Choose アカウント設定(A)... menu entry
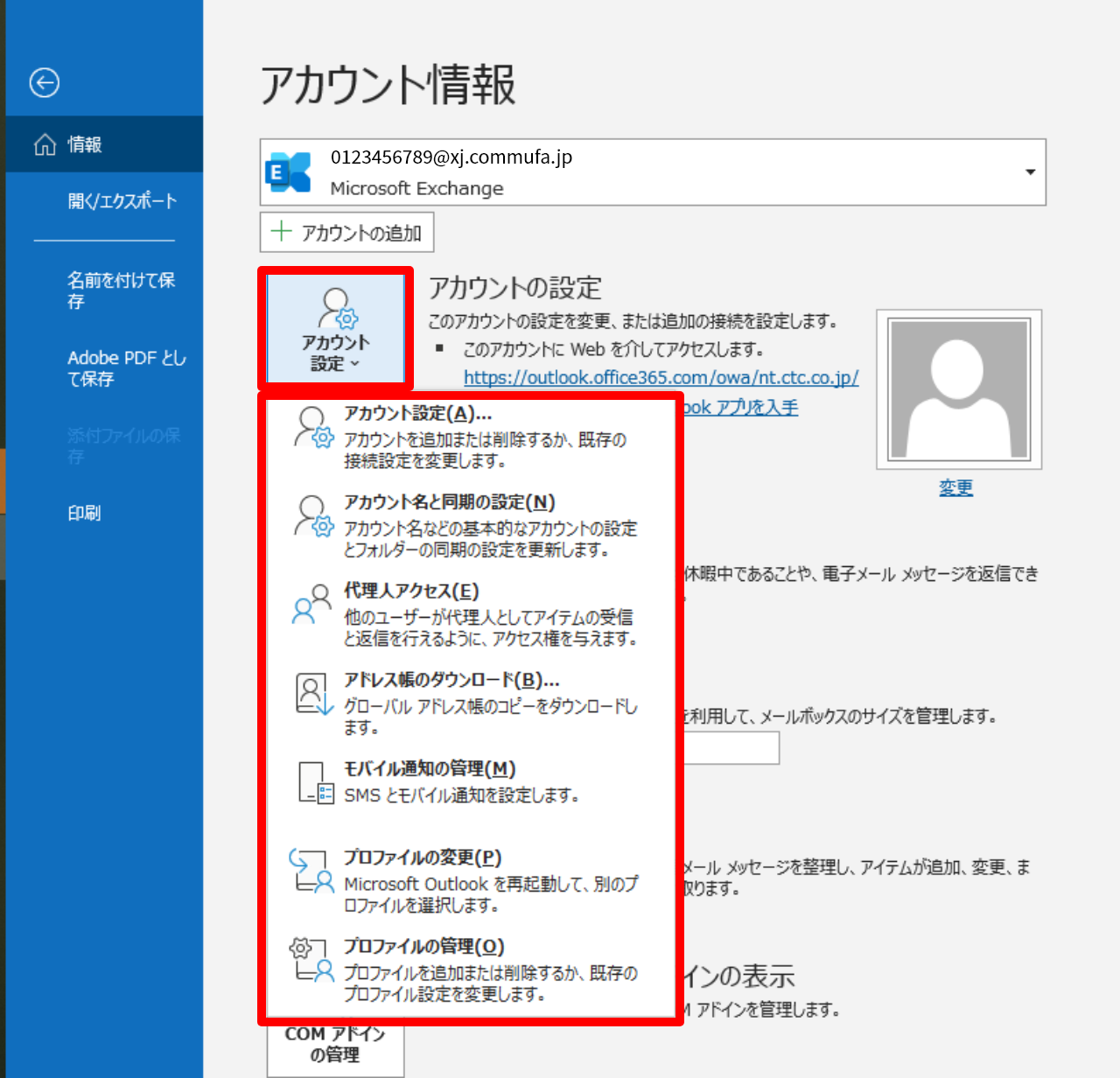This screenshot has height=1078, width=1120. pos(471,437)
